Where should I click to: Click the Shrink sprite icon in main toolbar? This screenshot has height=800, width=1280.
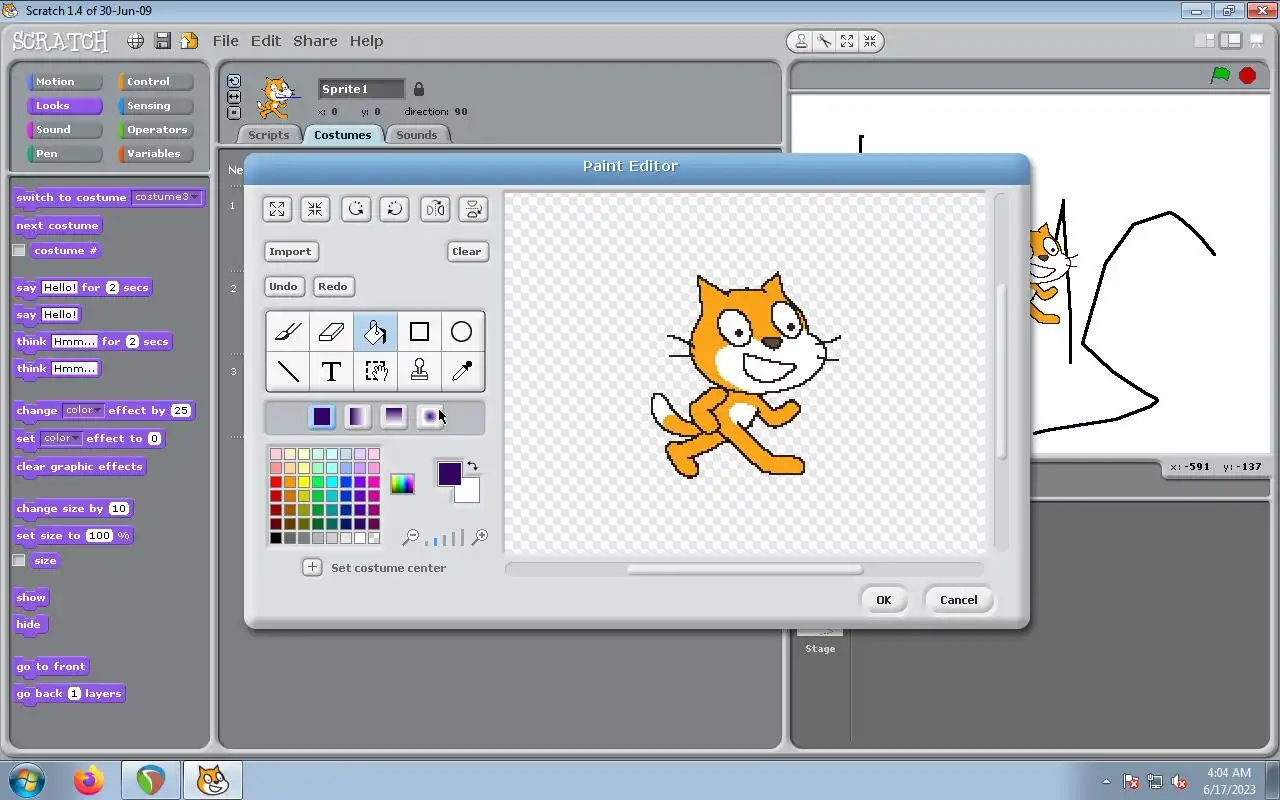pyautogui.click(x=870, y=41)
